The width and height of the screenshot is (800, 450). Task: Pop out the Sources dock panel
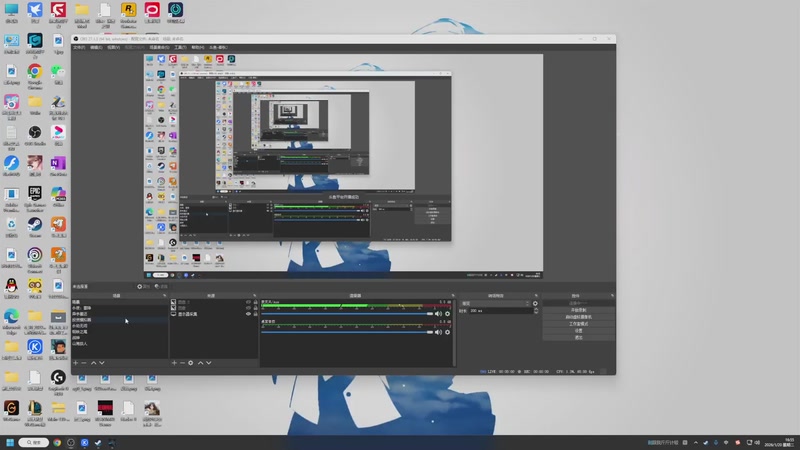(255, 295)
